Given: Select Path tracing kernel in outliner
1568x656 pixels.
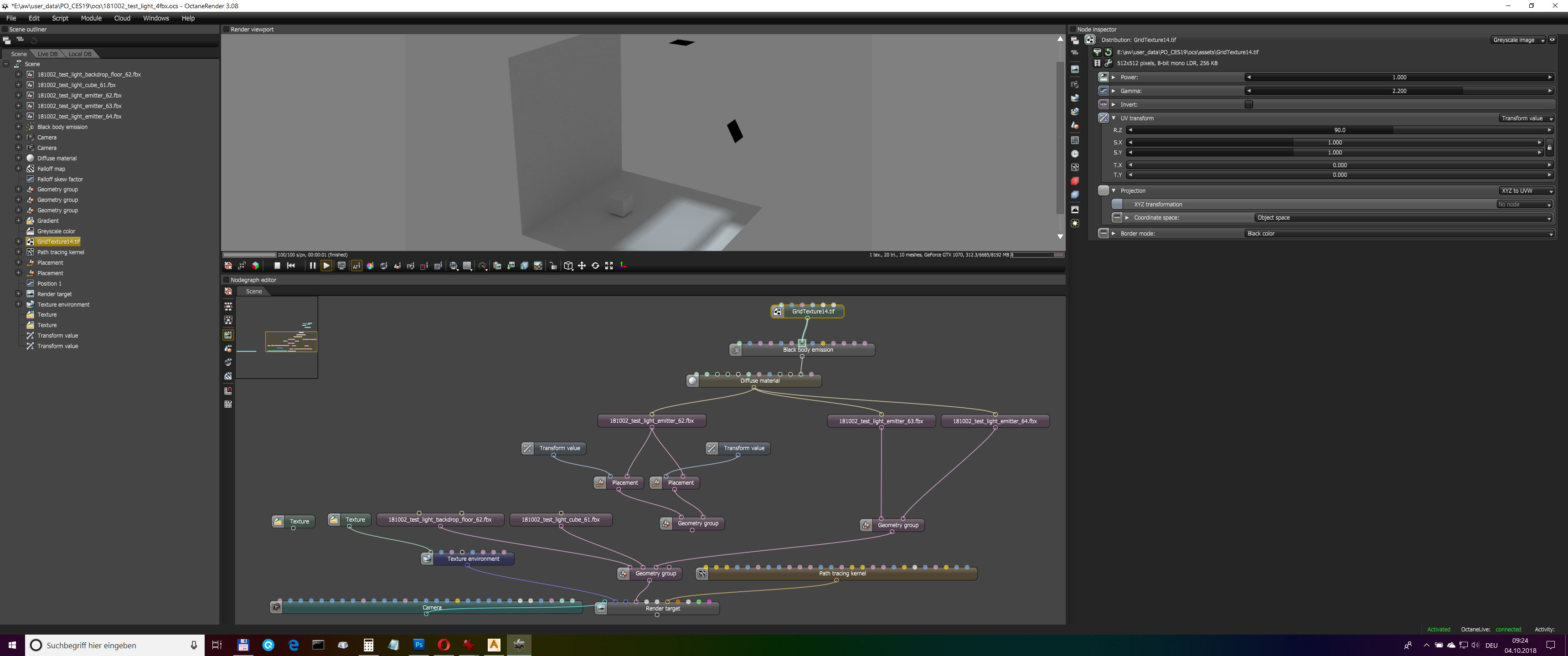Looking at the screenshot, I should 60,252.
